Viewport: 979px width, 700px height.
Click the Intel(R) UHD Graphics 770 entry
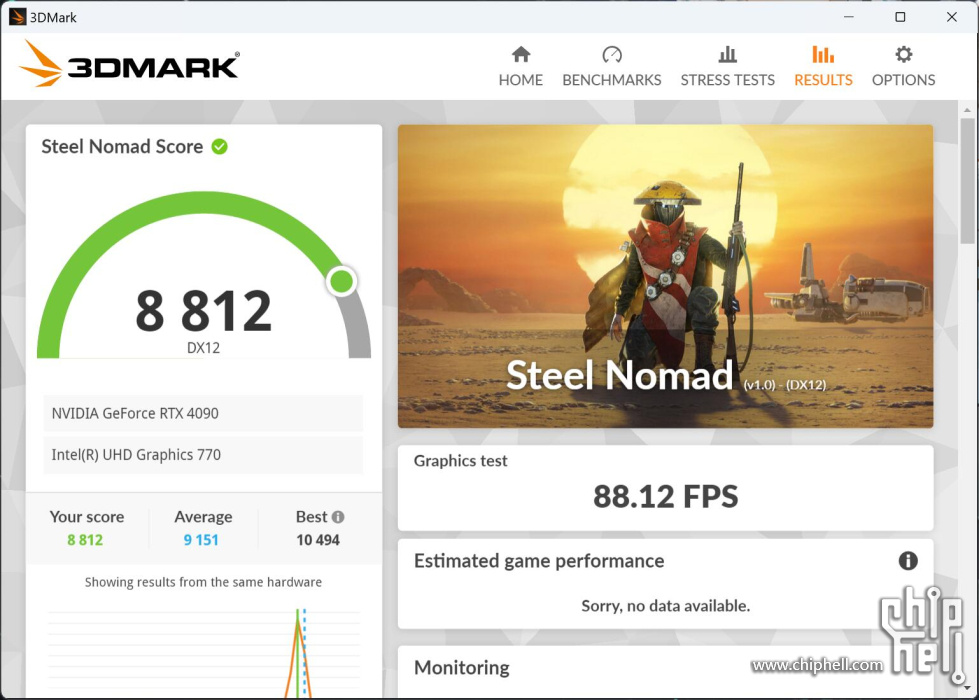(x=203, y=455)
